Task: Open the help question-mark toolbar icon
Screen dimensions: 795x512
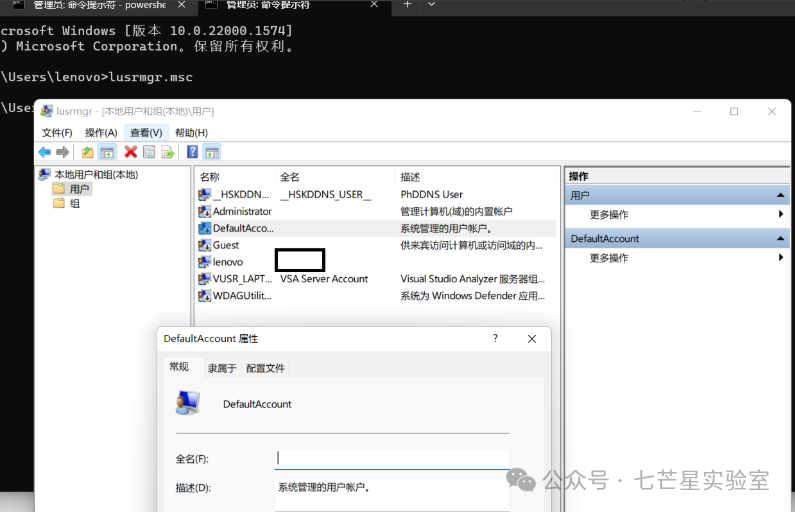Action: point(192,152)
